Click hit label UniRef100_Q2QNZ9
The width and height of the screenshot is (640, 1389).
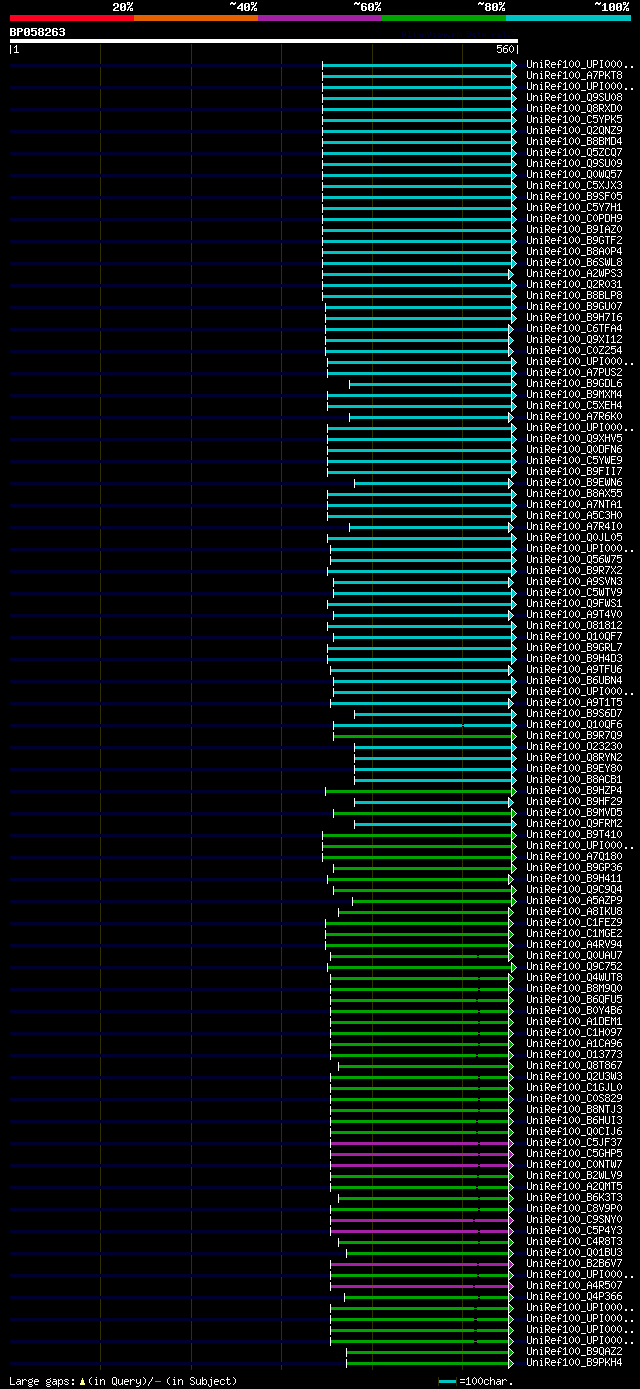pyautogui.click(x=574, y=130)
